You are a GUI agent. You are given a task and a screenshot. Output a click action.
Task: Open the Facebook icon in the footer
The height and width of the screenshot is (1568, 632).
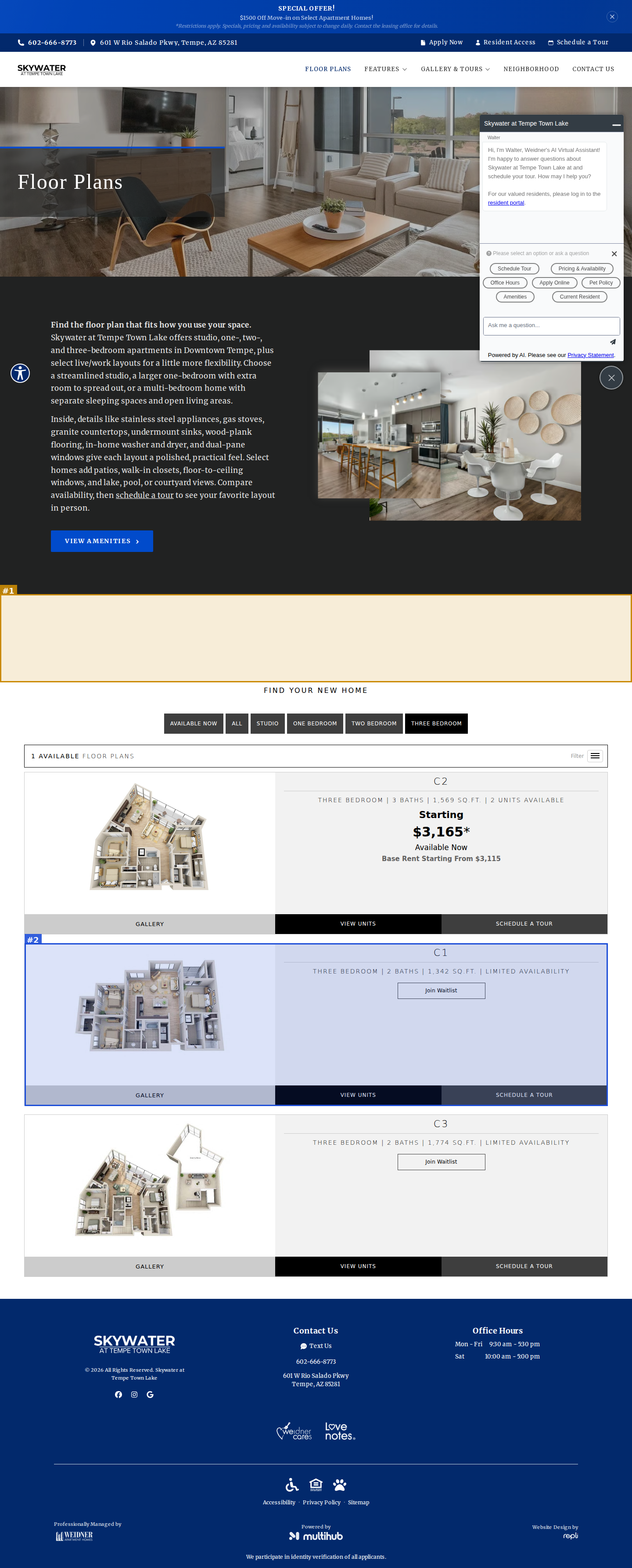[x=118, y=1395]
